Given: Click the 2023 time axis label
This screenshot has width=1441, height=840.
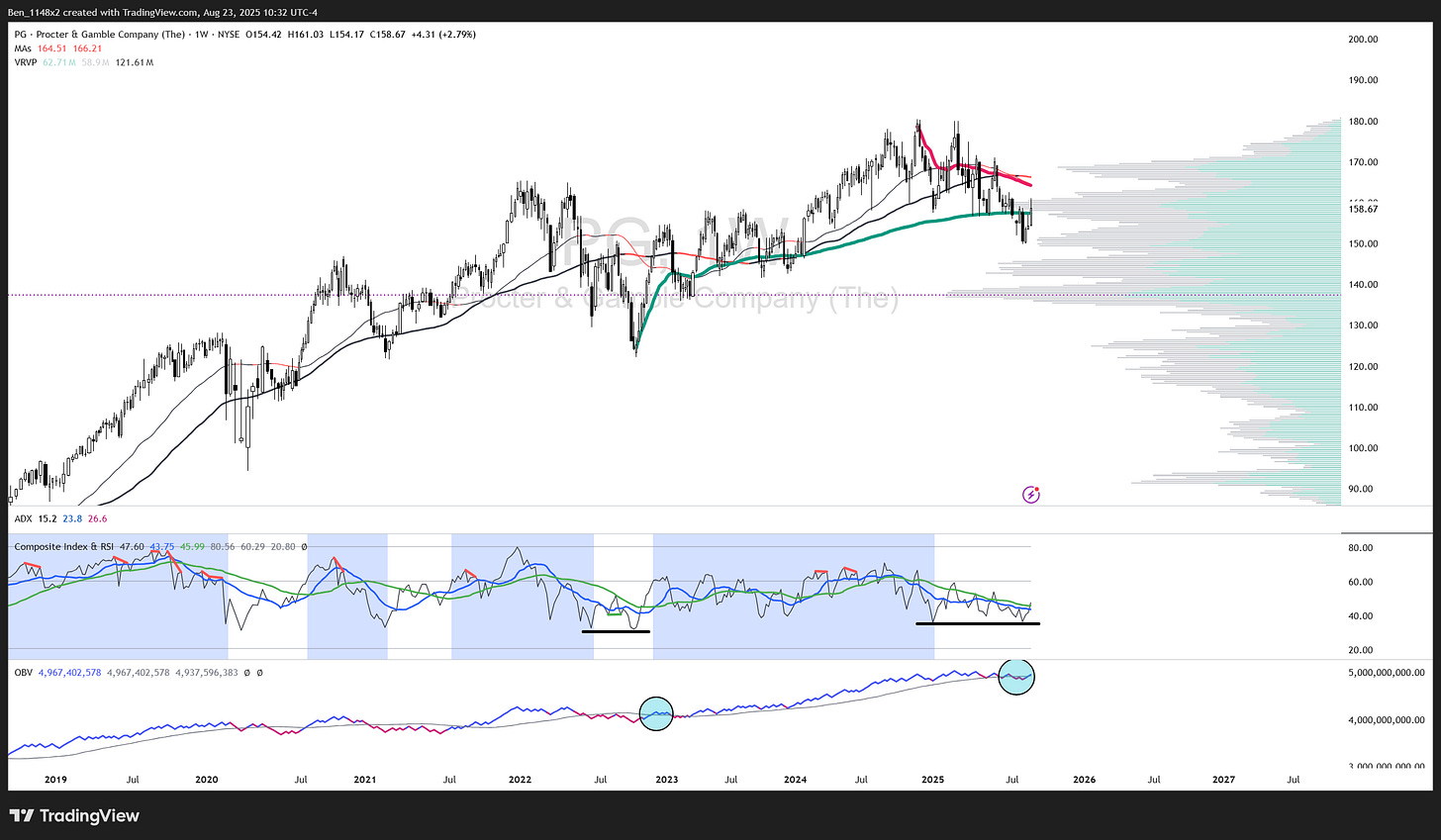Looking at the screenshot, I should (x=667, y=780).
